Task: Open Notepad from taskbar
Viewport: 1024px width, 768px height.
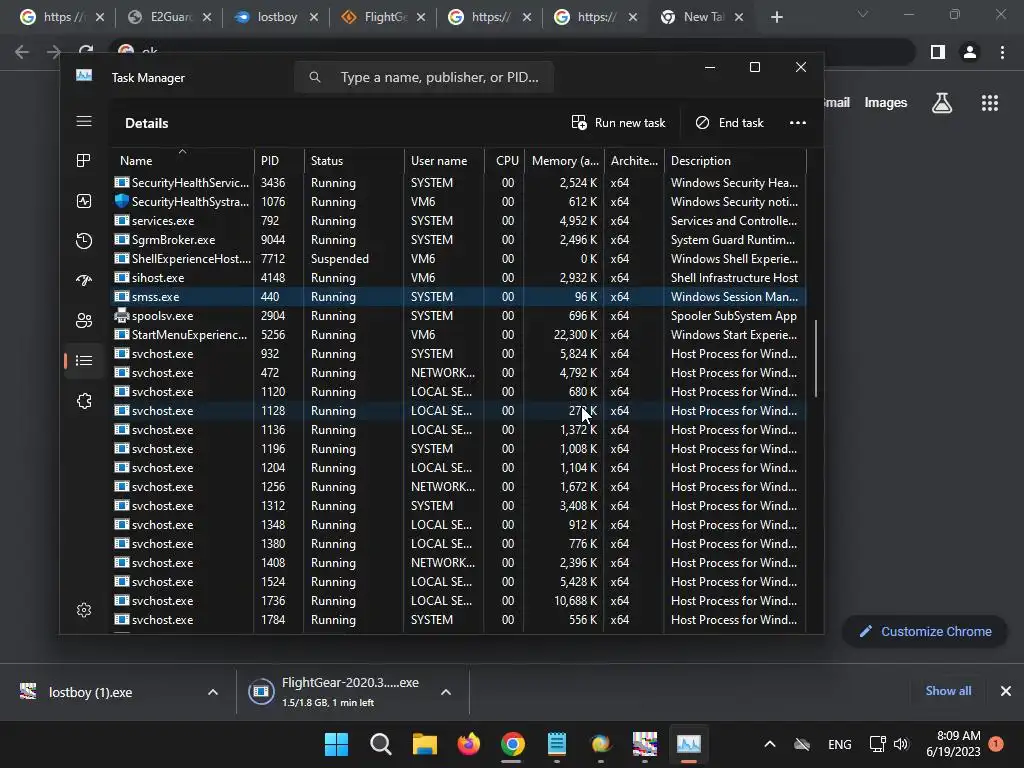Action: pos(556,744)
